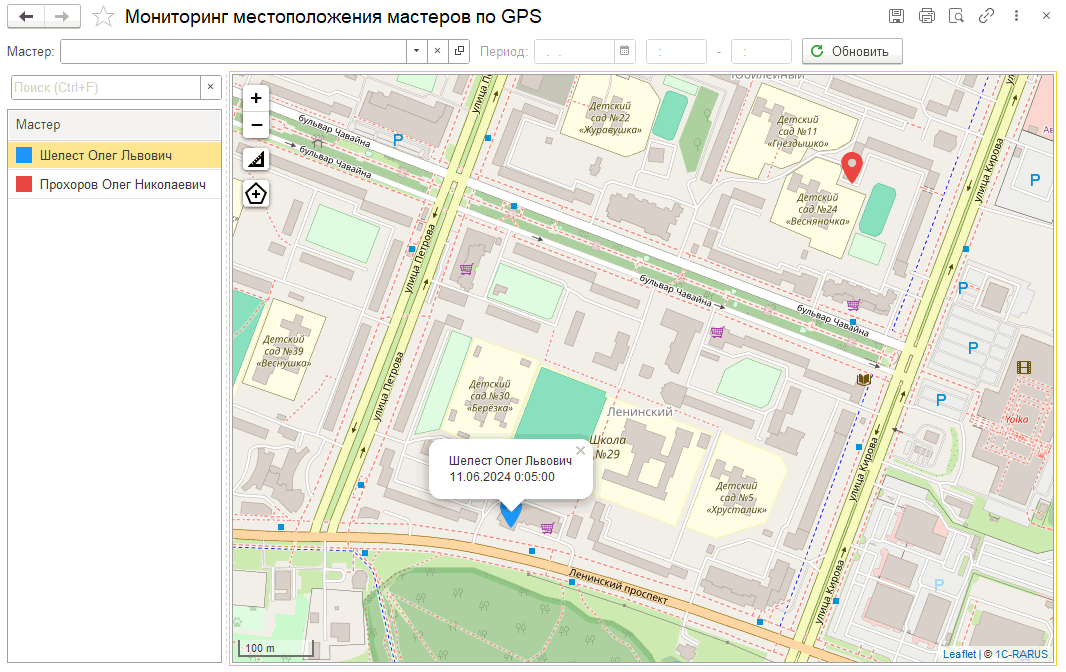Click the Детский сад №30 «Берёзка» label

click(x=489, y=396)
